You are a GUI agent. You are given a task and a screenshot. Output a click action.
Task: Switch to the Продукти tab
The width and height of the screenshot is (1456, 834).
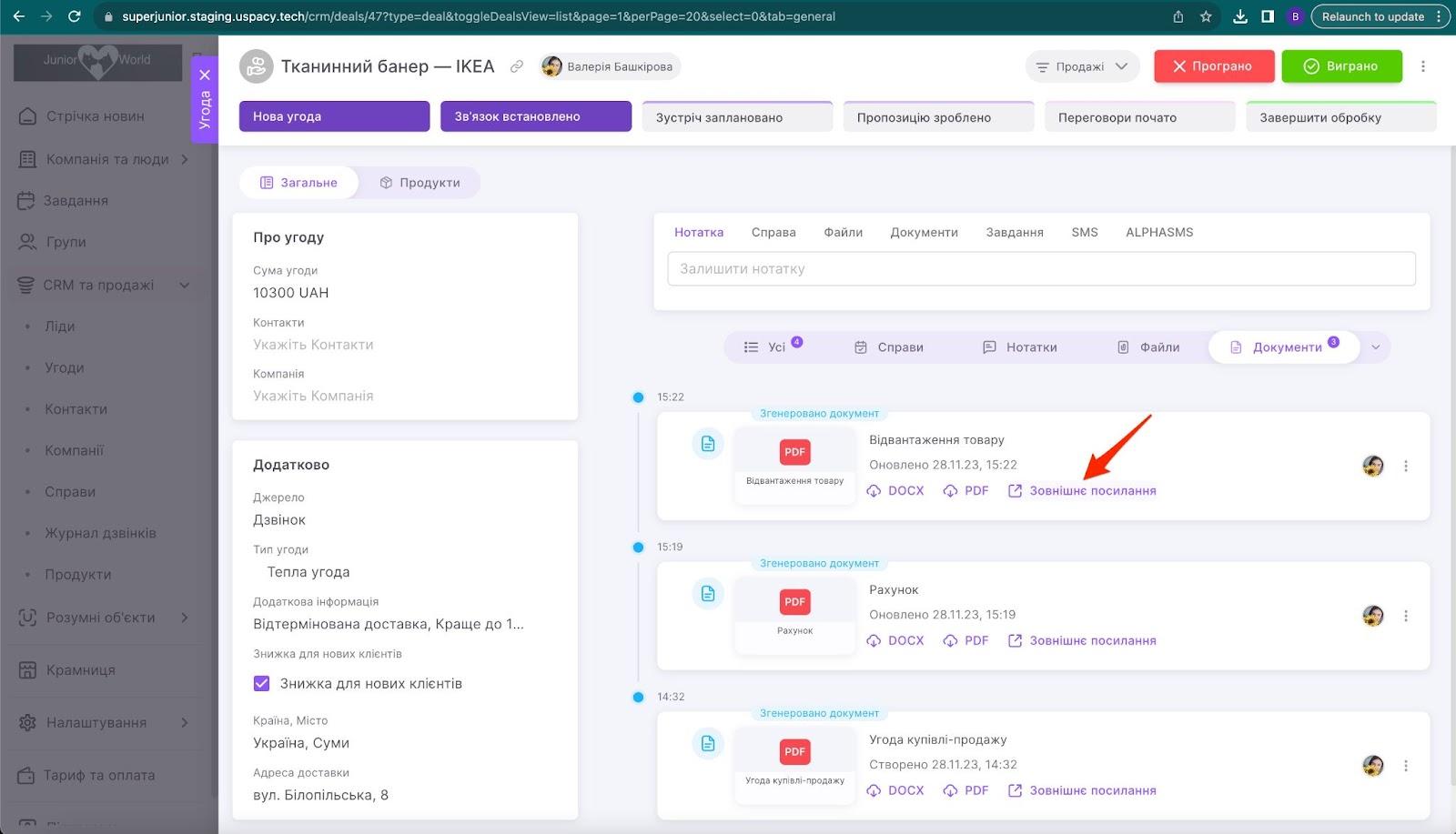click(420, 183)
